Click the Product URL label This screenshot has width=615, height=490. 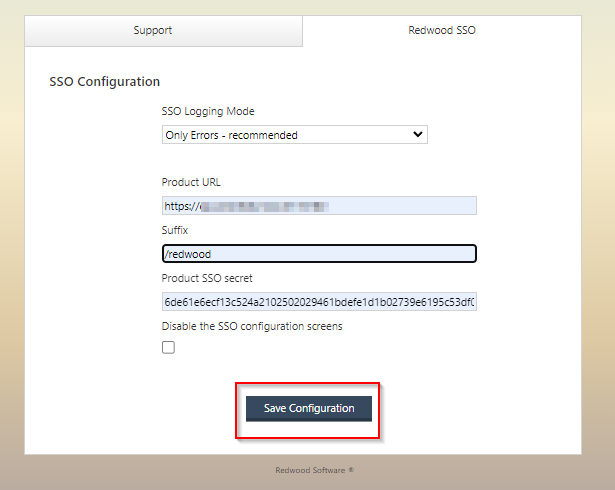click(191, 182)
